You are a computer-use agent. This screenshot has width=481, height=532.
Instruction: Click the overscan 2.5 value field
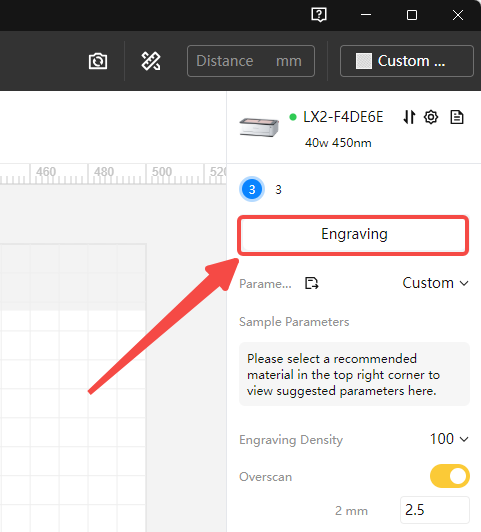point(435,510)
